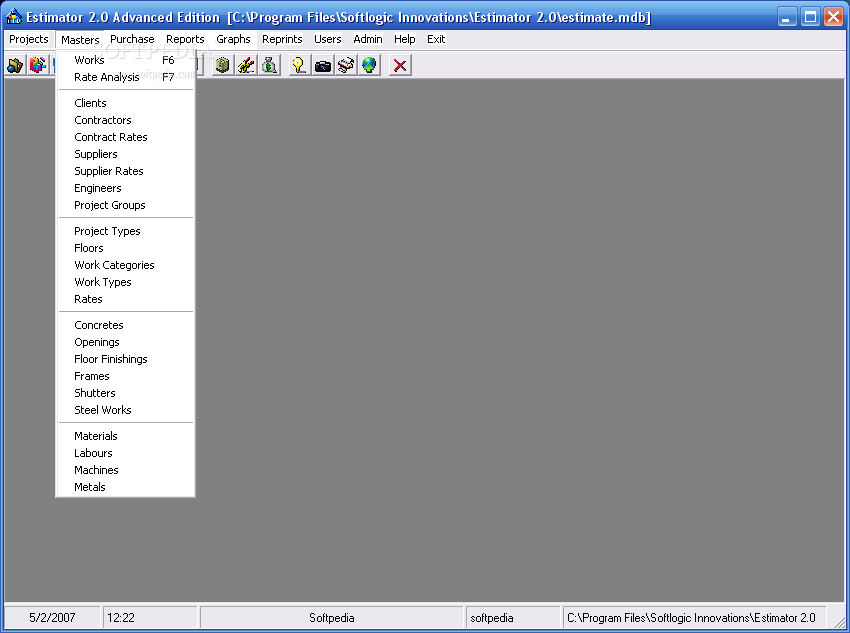Click the printer toolbar icon
Image resolution: width=850 pixels, height=633 pixels.
(x=346, y=65)
